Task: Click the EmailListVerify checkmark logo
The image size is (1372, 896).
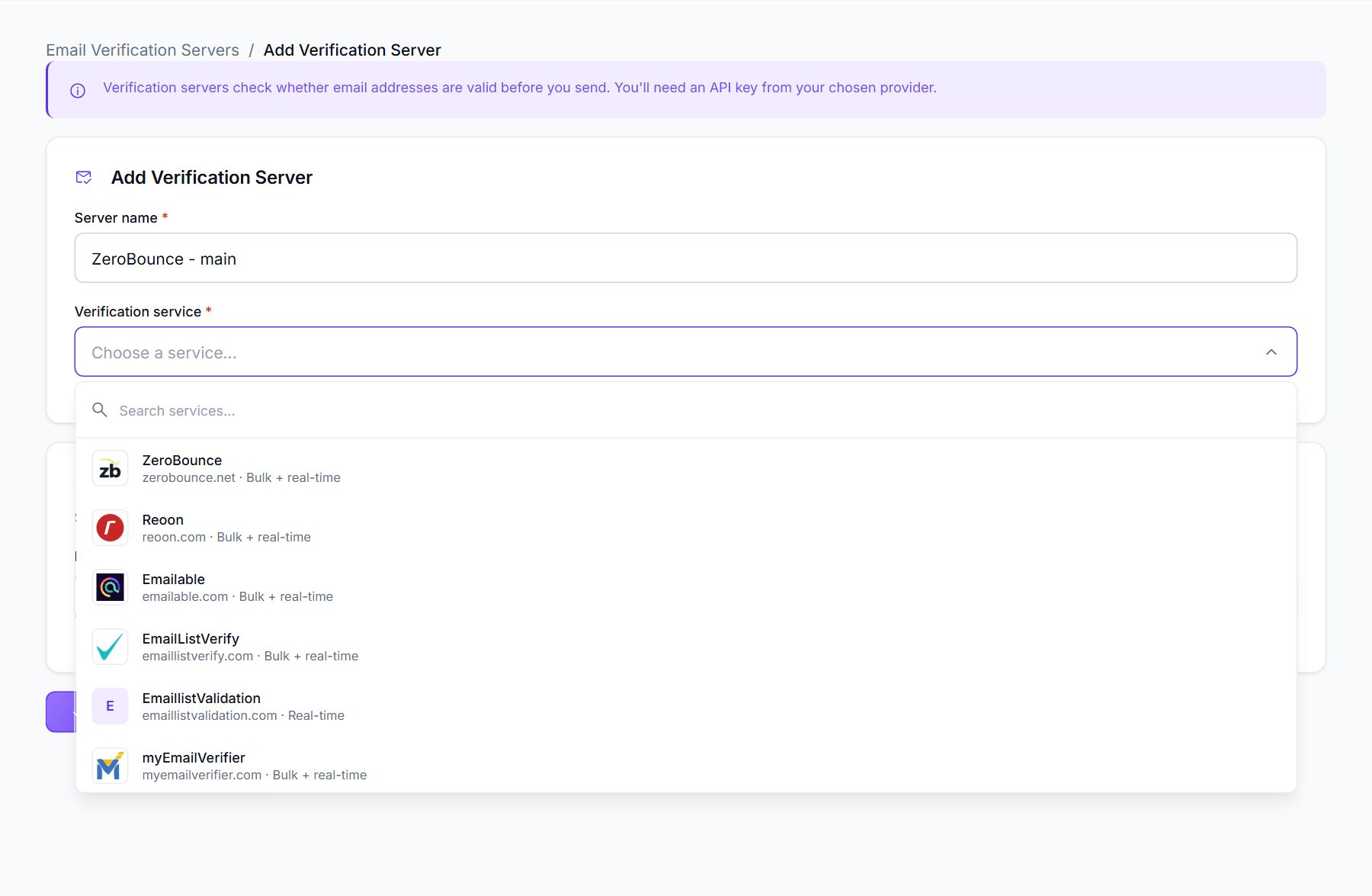Action: point(110,647)
